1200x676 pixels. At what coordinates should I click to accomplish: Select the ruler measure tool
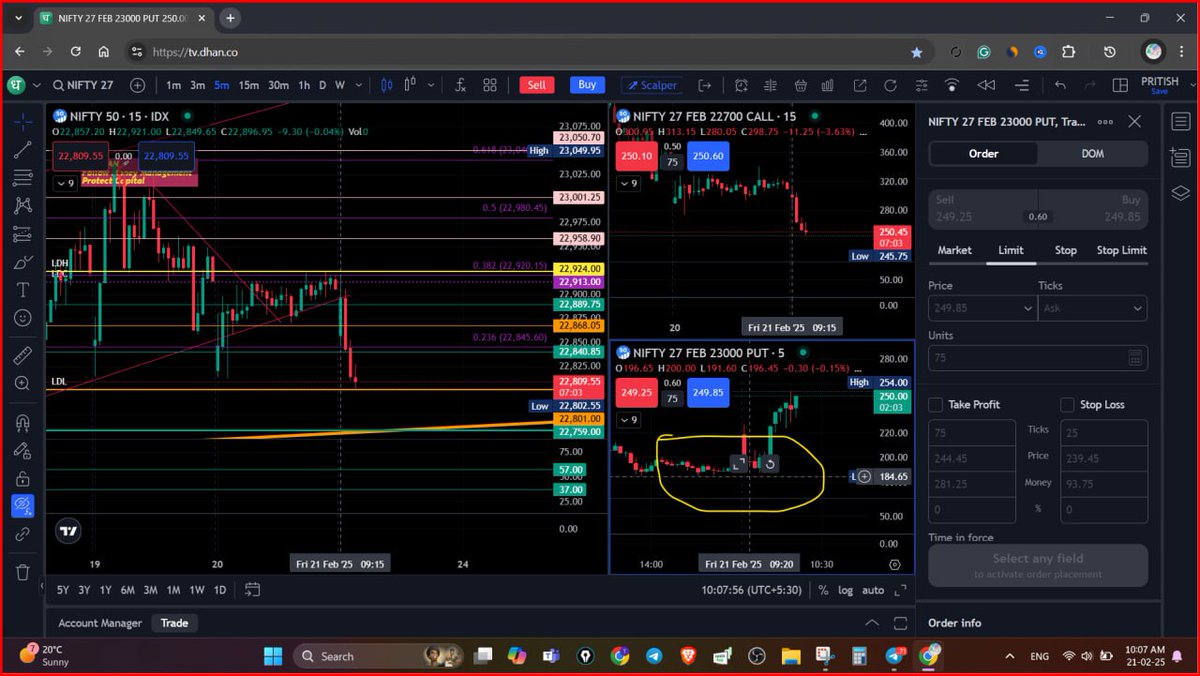tap(22, 355)
